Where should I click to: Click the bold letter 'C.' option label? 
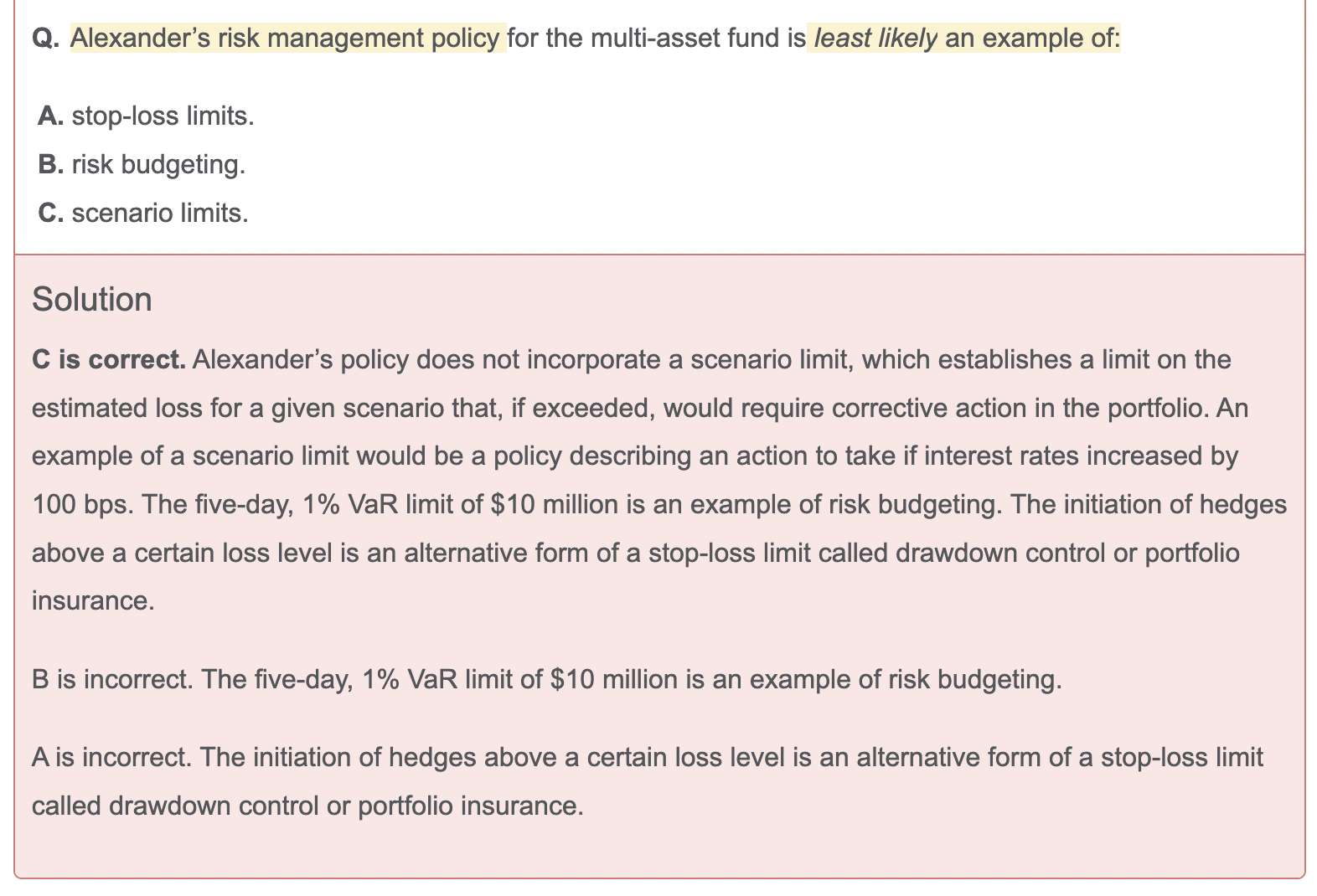50,214
